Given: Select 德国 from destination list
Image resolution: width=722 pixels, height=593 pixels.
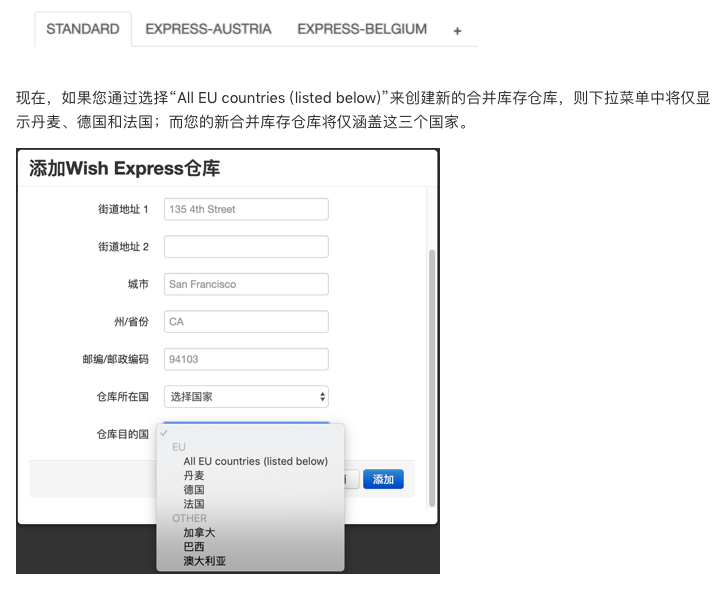Looking at the screenshot, I should click(x=194, y=490).
